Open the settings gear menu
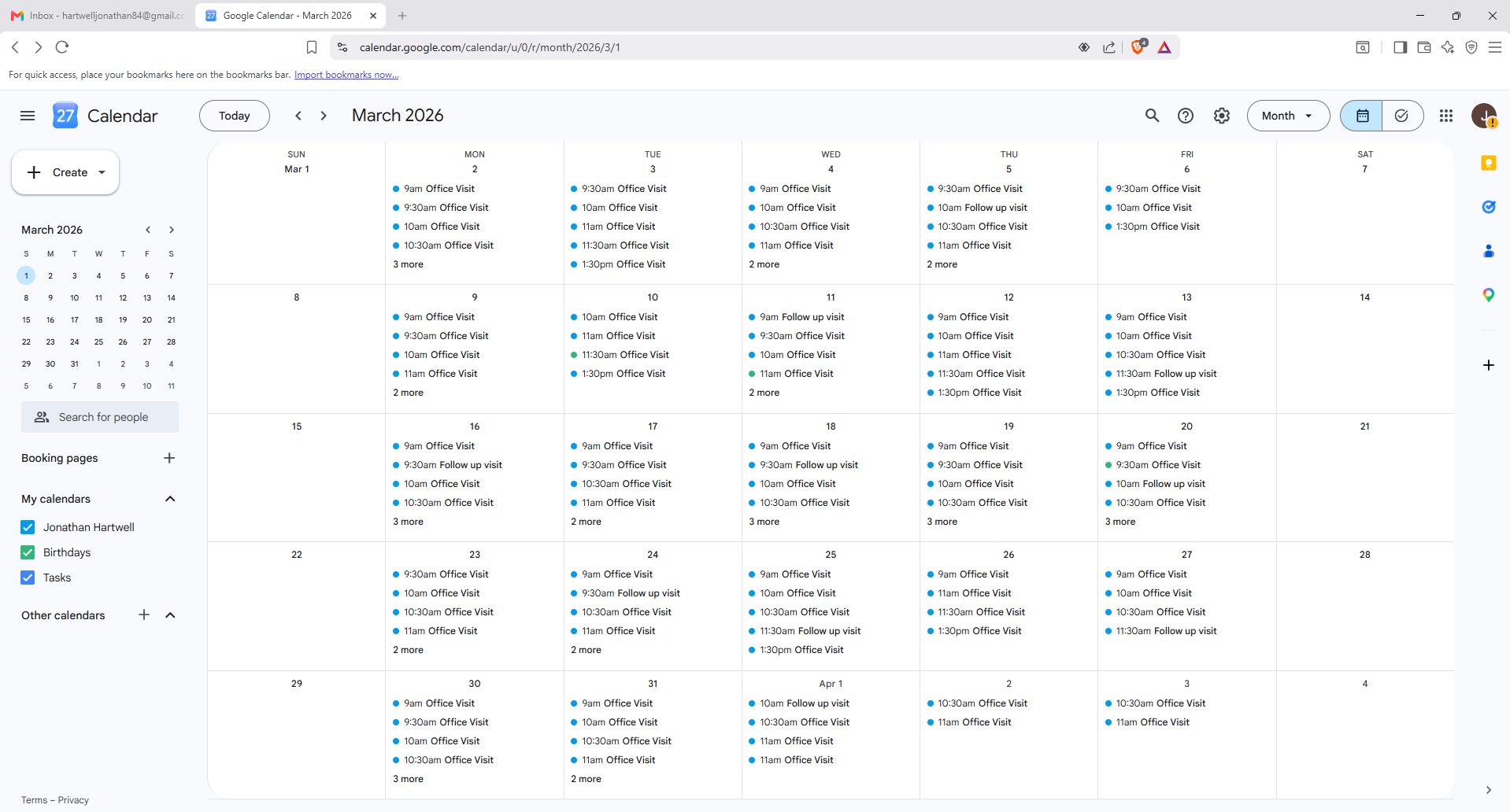1510x812 pixels. (x=1222, y=116)
